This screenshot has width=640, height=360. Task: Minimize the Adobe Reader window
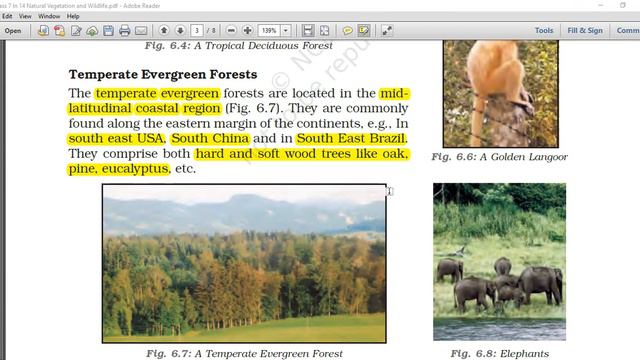[x=600, y=5]
